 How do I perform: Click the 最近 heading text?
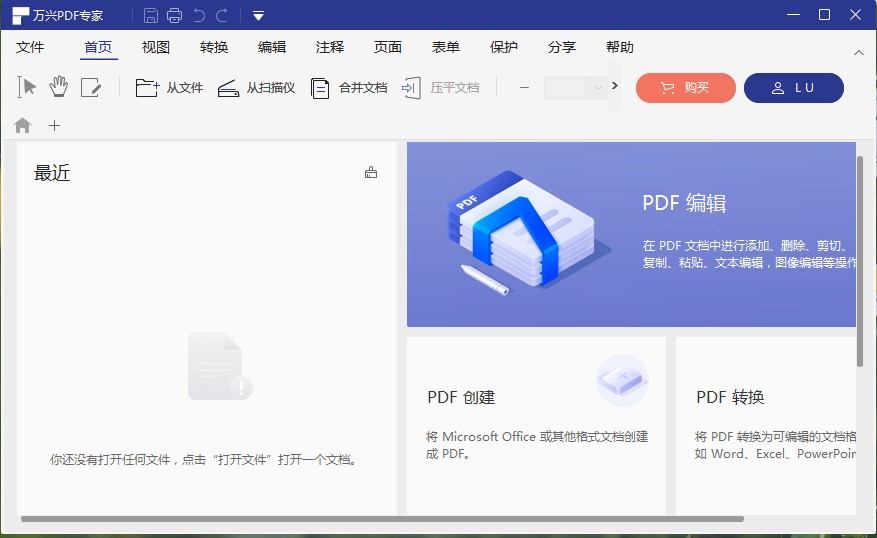52,173
